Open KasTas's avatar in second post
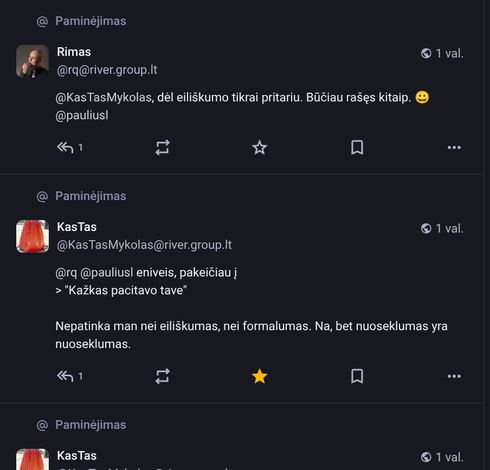 (32, 236)
